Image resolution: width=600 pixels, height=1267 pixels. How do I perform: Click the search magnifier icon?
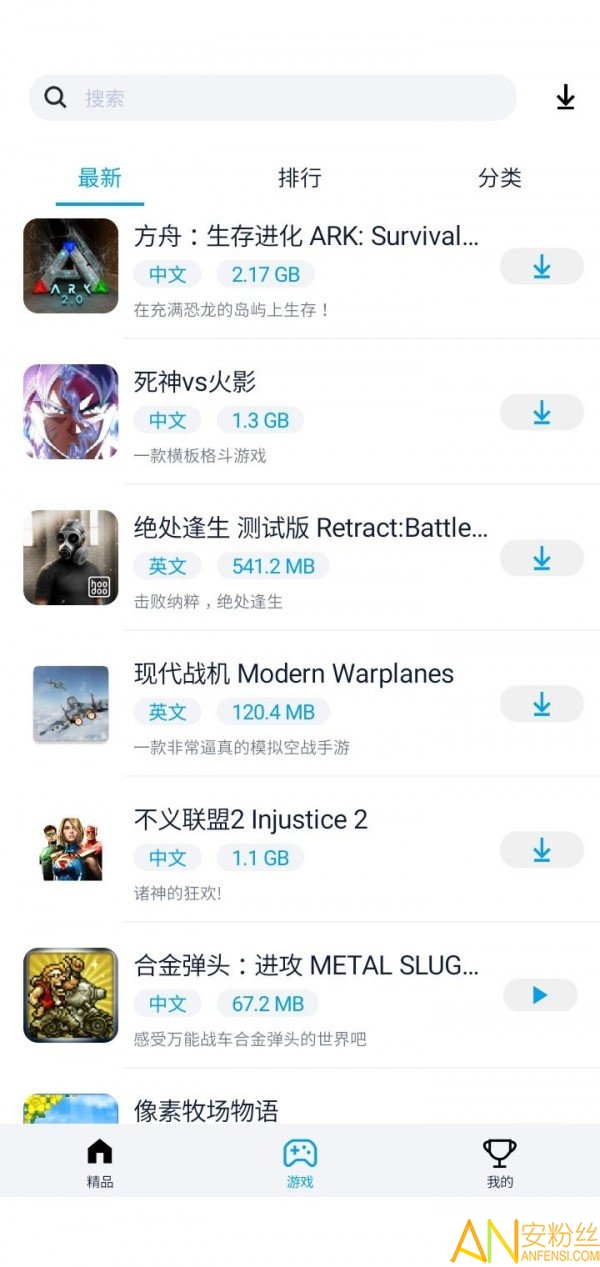pos(56,97)
